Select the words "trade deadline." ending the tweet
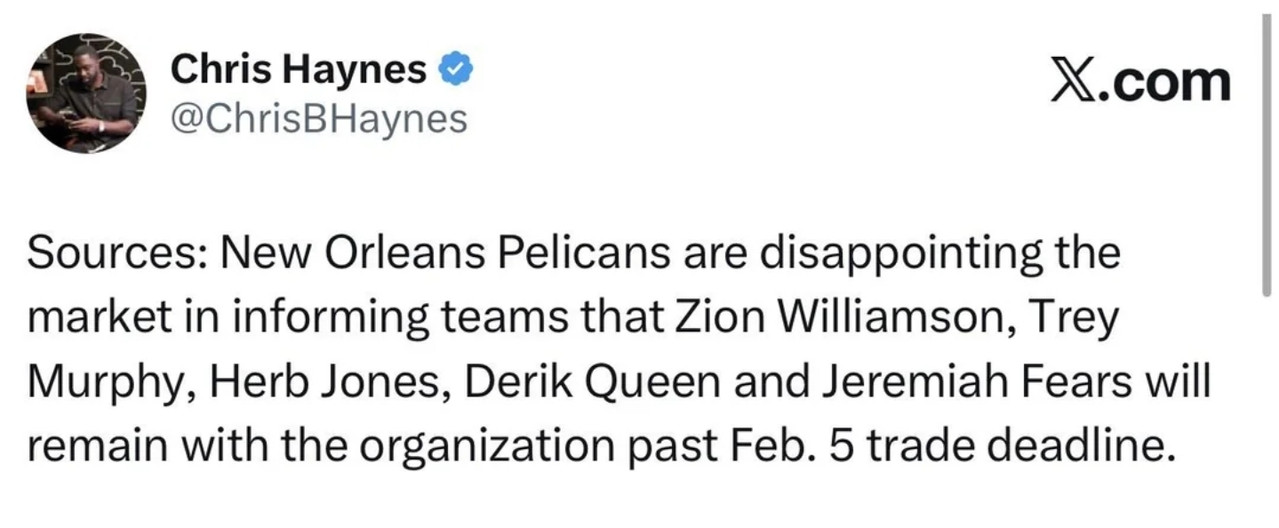 [1017, 444]
